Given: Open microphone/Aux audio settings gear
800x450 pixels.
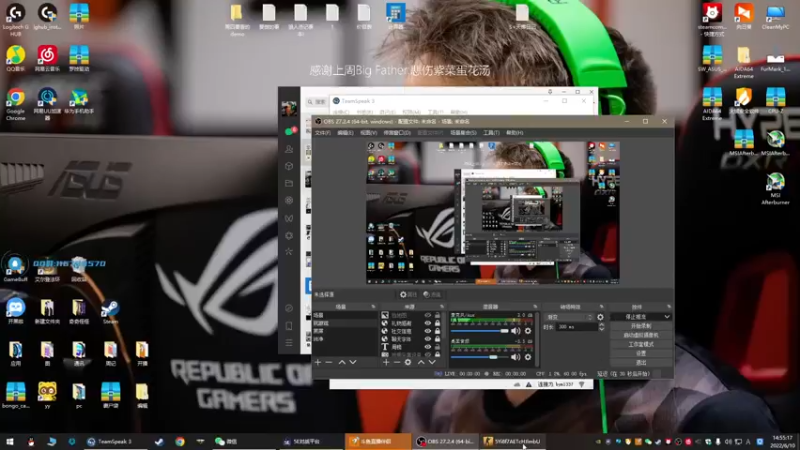Looking at the screenshot, I should click(528, 331).
